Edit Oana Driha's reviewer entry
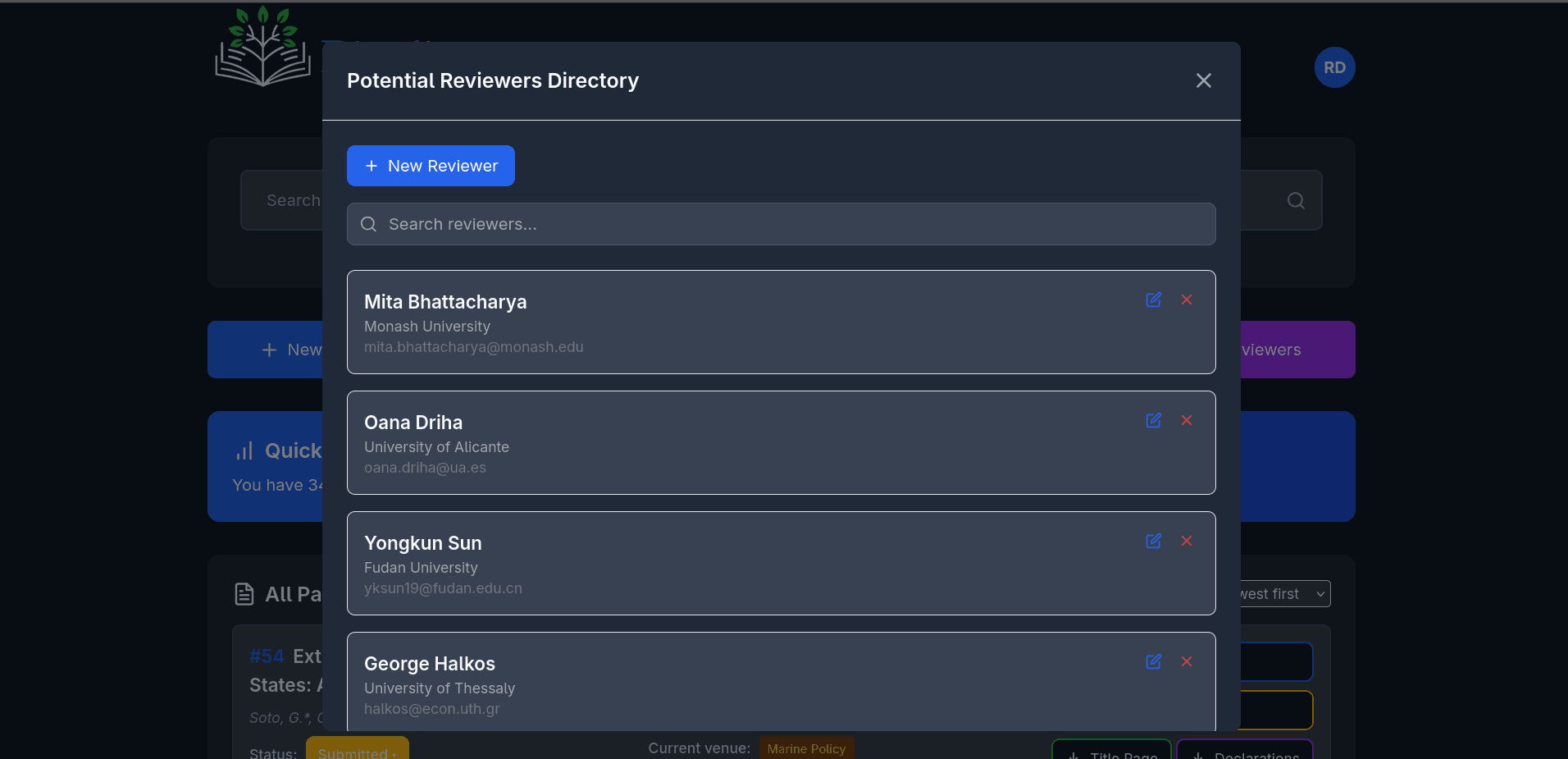This screenshot has height=759, width=1568. click(1153, 420)
